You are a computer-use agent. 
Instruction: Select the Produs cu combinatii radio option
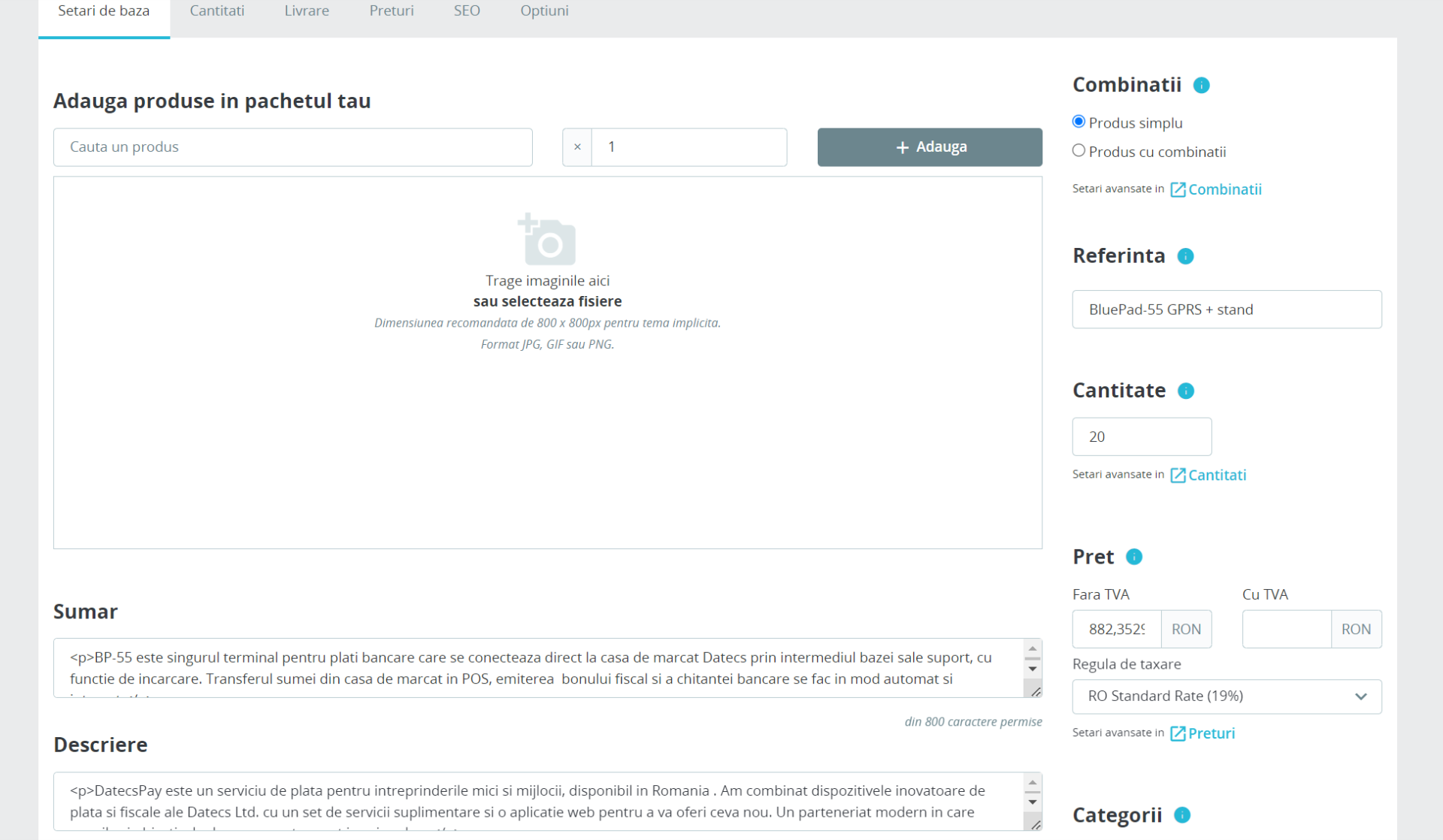pos(1078,151)
